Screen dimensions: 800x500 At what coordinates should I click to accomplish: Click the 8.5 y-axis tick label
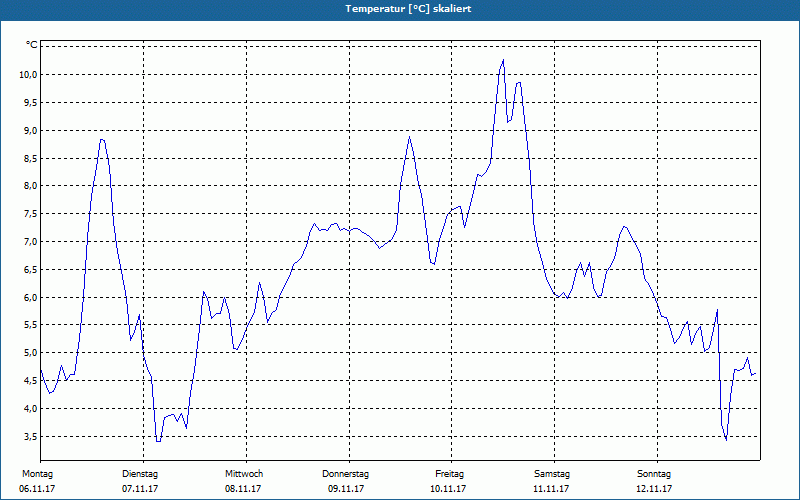[29, 158]
